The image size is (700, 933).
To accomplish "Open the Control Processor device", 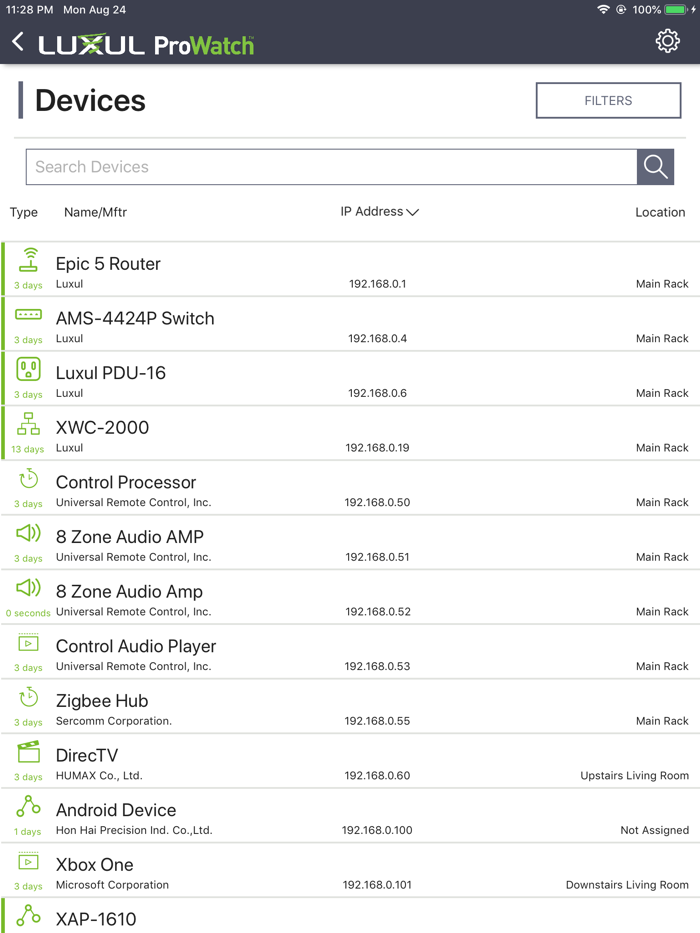I will (x=350, y=488).
